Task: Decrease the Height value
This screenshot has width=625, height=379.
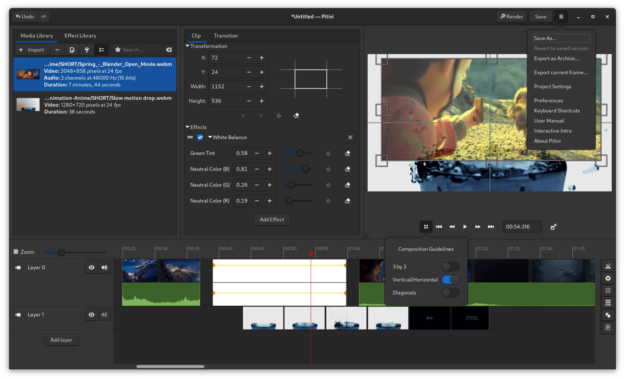Action: pos(249,101)
